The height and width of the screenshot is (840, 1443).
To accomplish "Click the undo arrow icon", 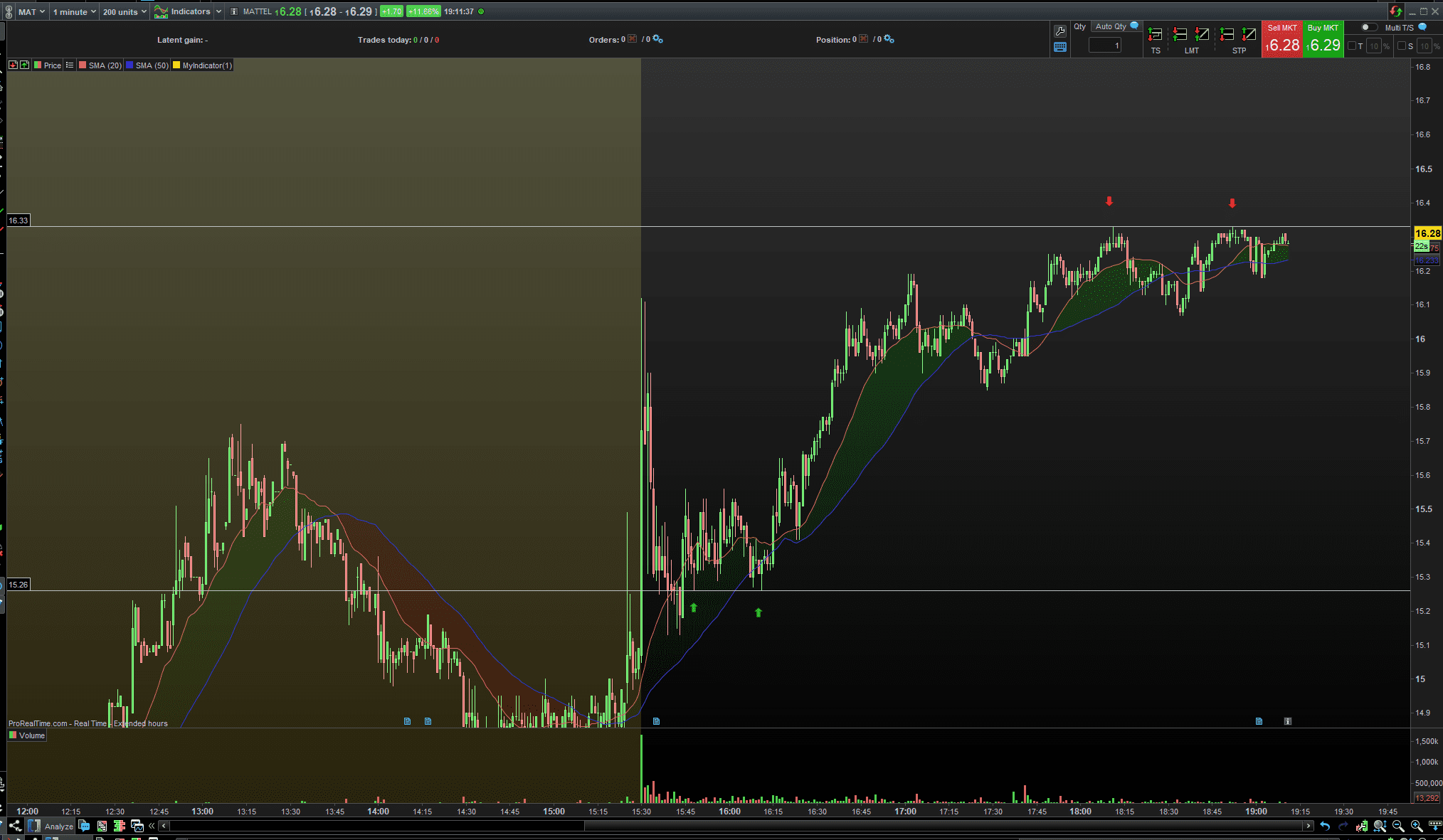I will 1325,826.
